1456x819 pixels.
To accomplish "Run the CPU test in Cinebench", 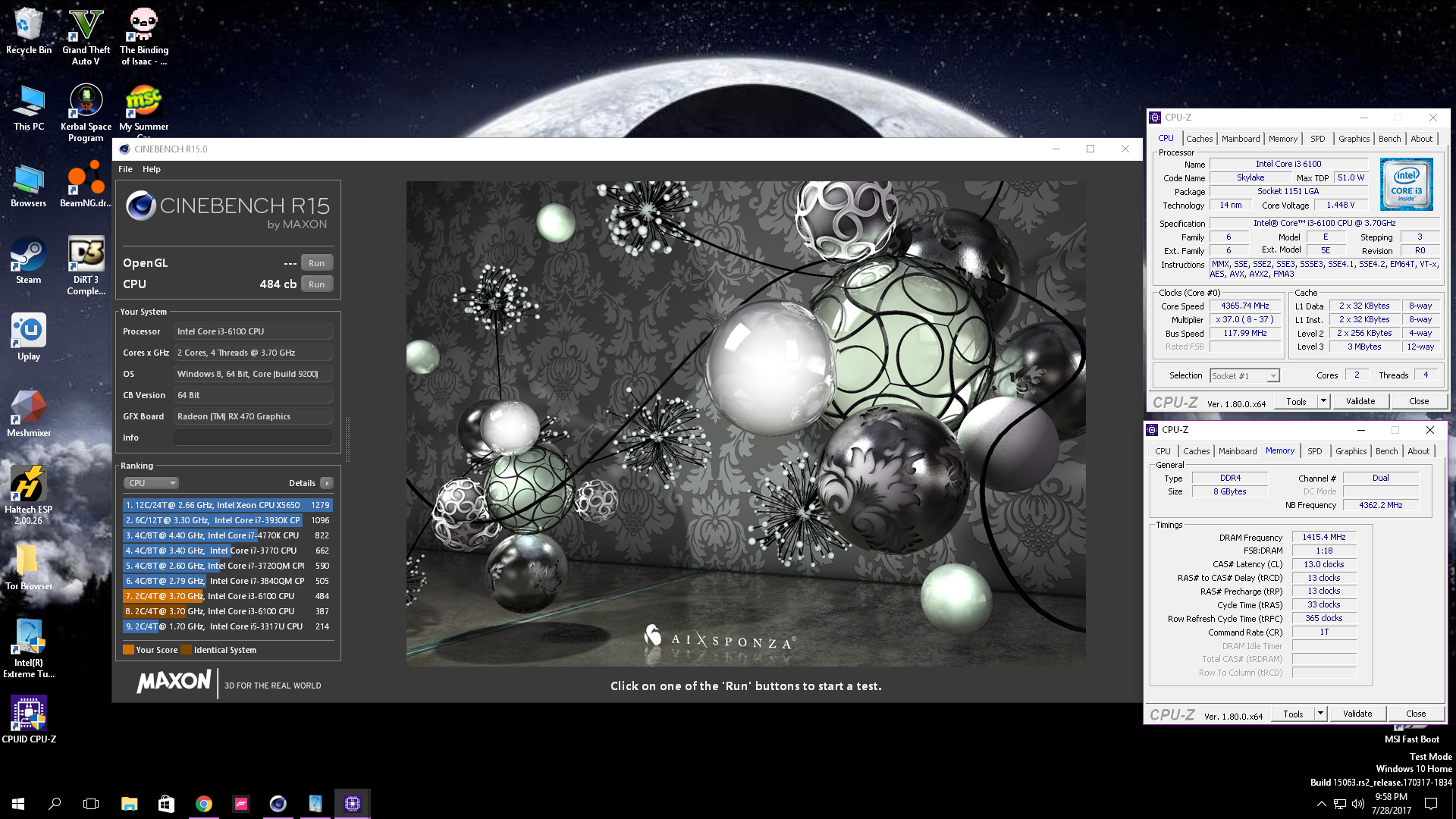I will 317,284.
